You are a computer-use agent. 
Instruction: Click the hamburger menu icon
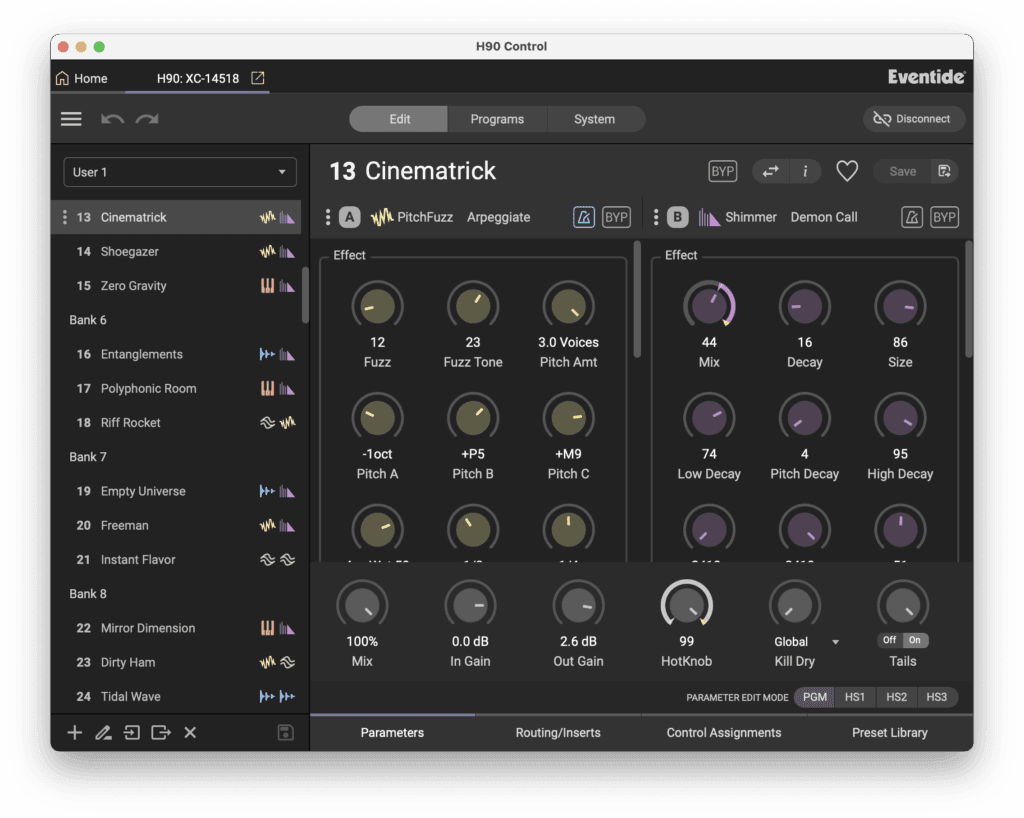point(71,119)
